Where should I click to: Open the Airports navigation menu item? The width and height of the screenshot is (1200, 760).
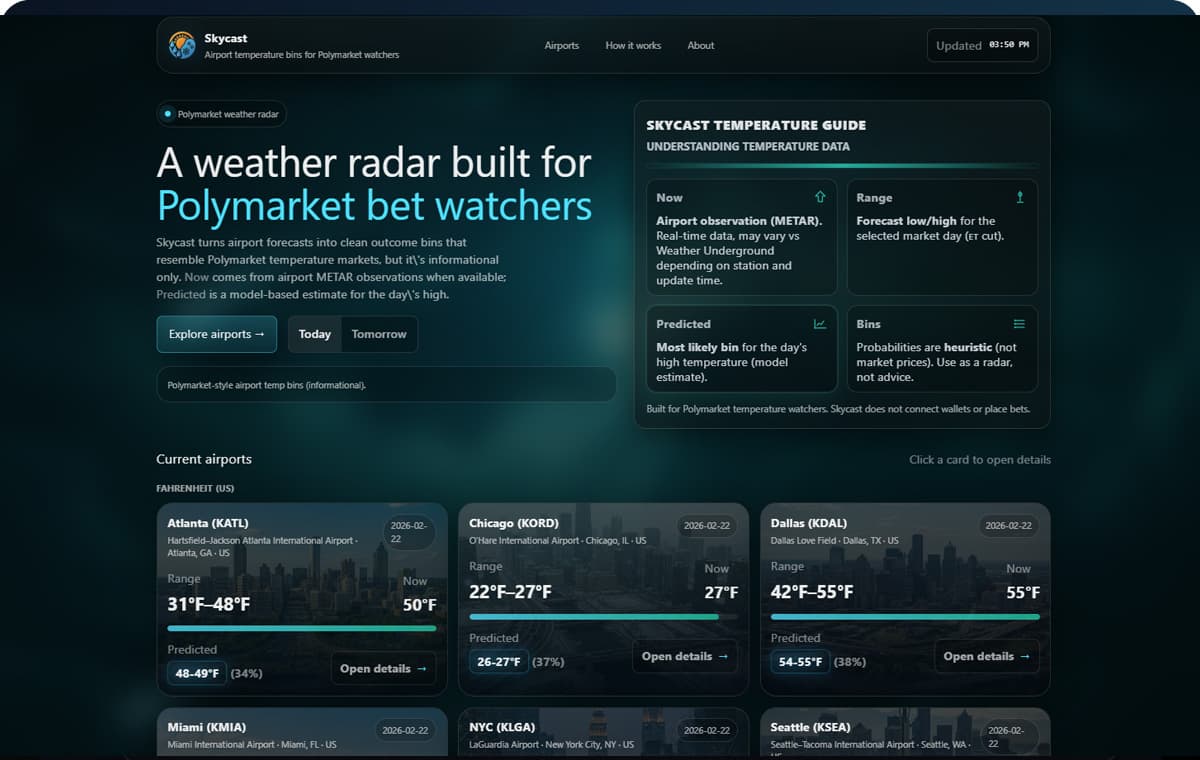click(x=562, y=45)
